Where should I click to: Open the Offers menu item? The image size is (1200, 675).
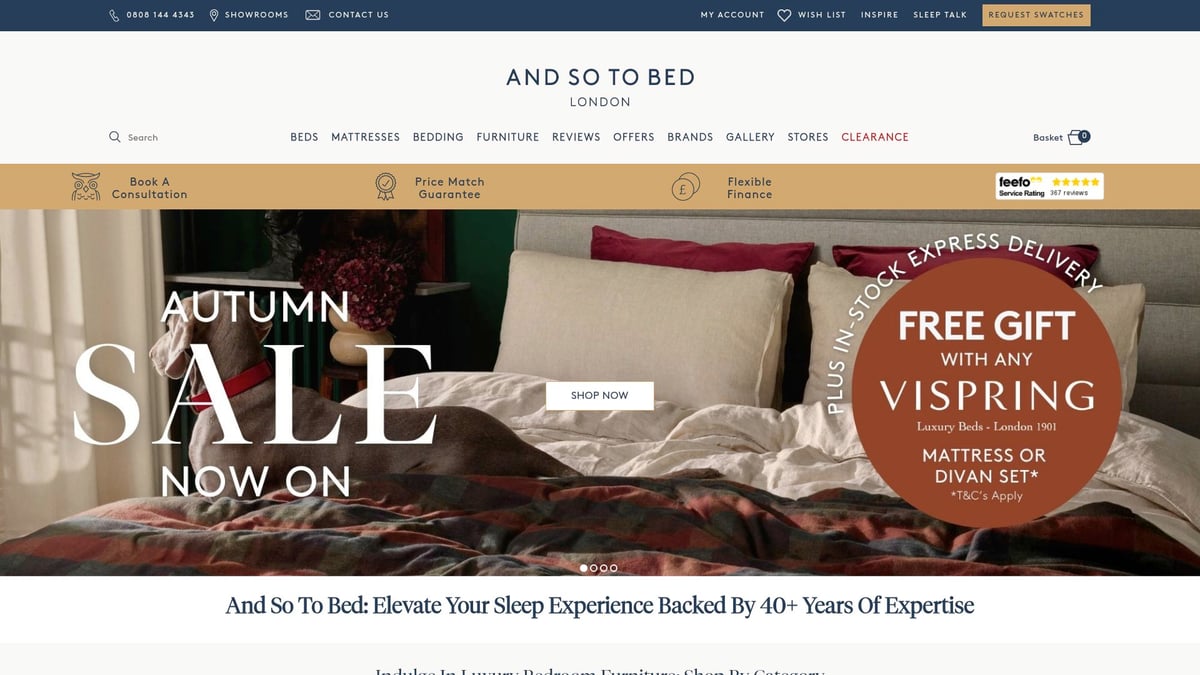(634, 137)
